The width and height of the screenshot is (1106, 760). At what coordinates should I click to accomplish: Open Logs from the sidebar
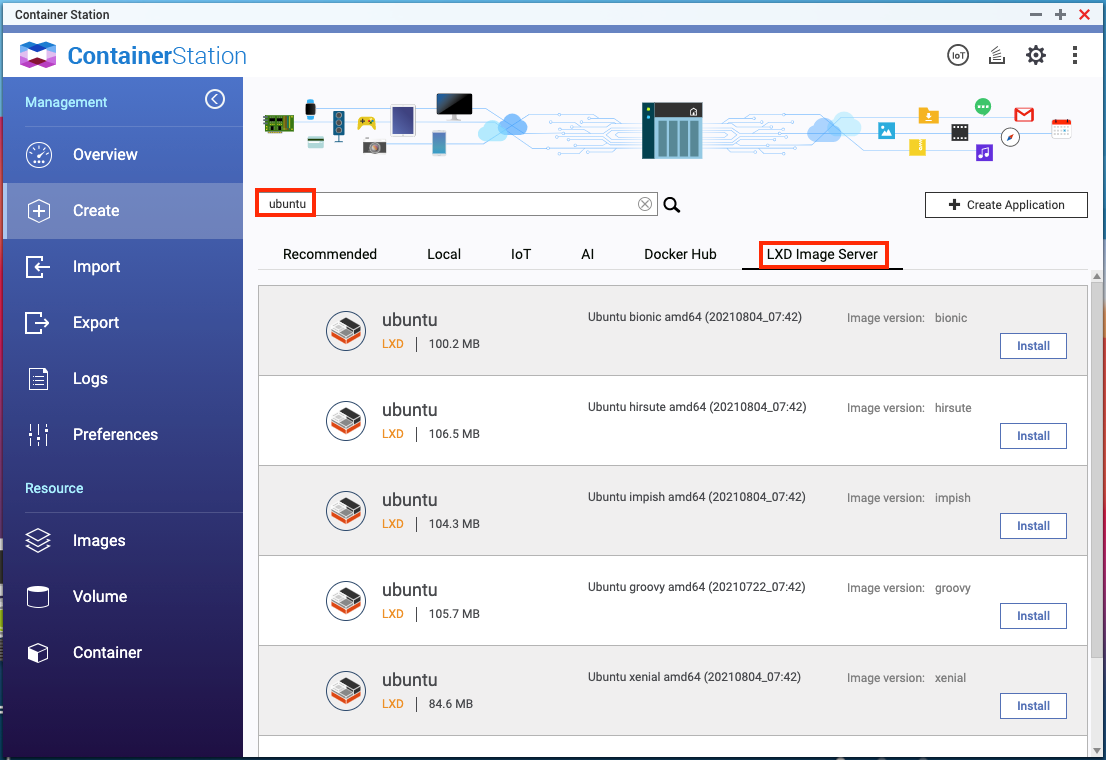pyautogui.click(x=90, y=379)
